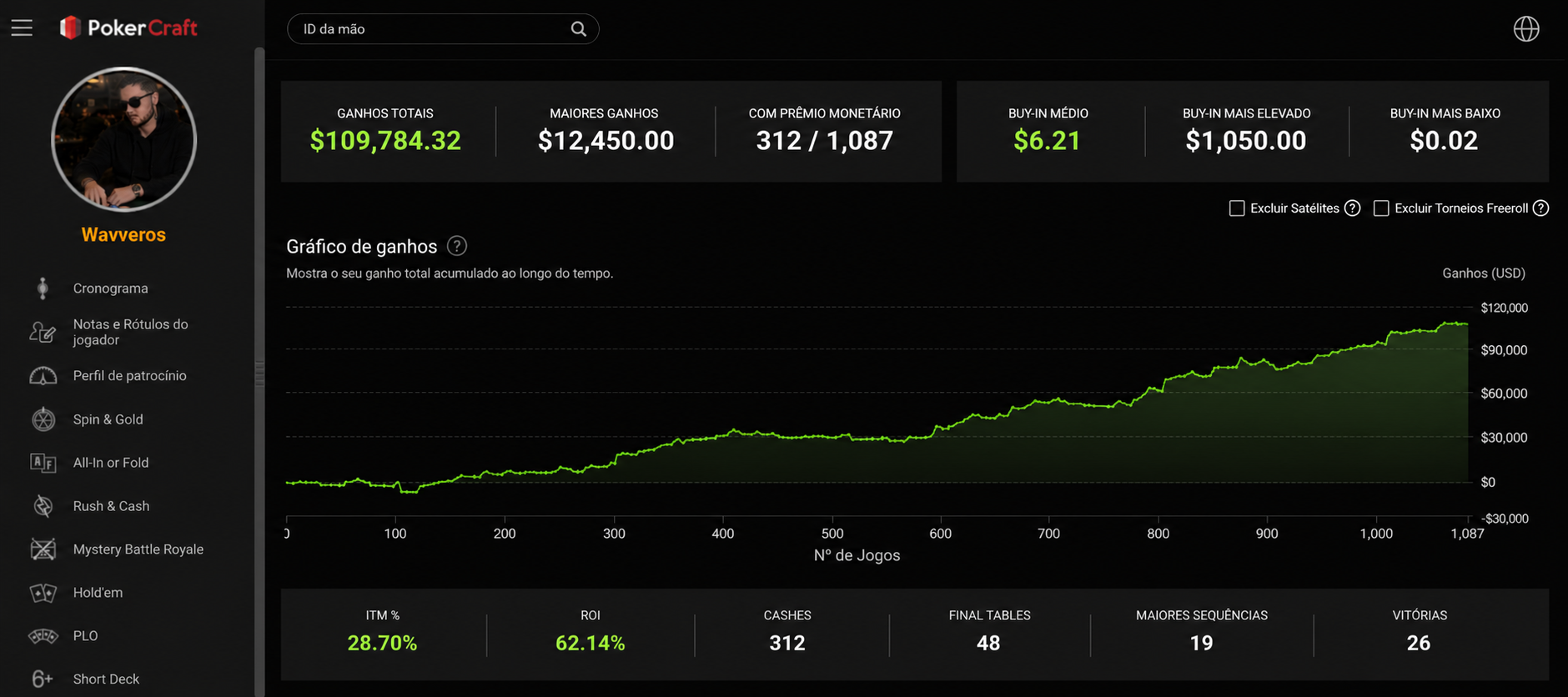Screen dimensions: 1568x697
Task: Click the search magnifier icon
Action: (578, 29)
